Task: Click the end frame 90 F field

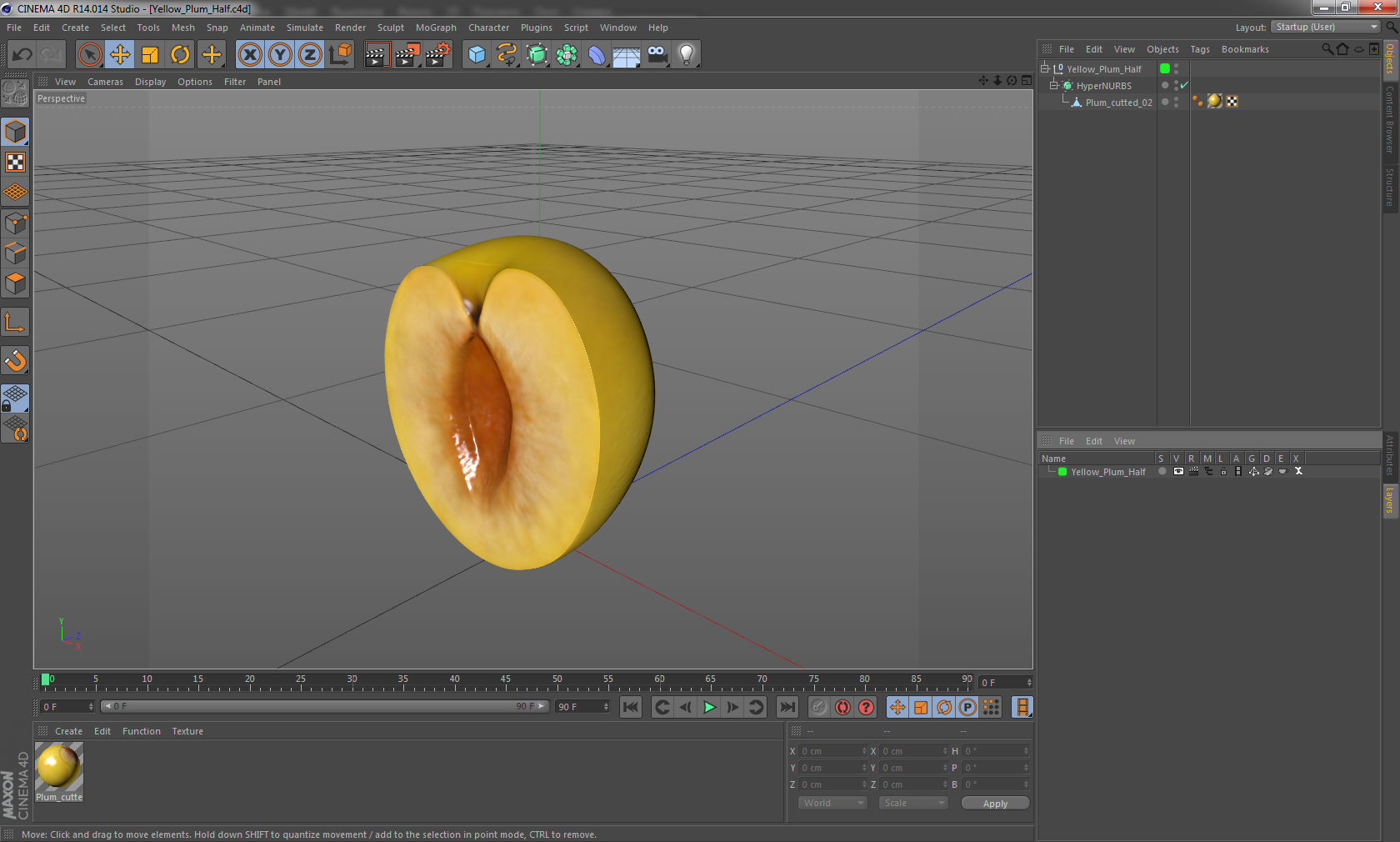Action: [x=582, y=706]
